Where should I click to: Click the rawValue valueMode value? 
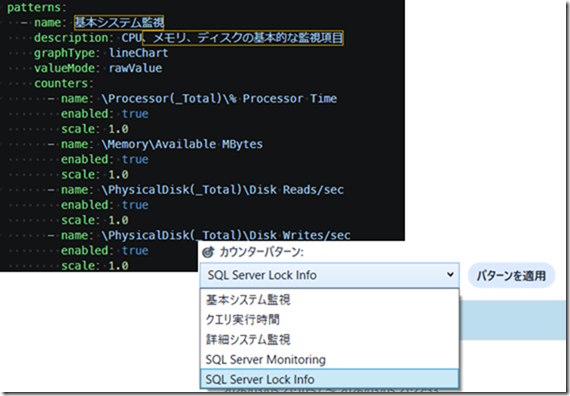click(135, 68)
